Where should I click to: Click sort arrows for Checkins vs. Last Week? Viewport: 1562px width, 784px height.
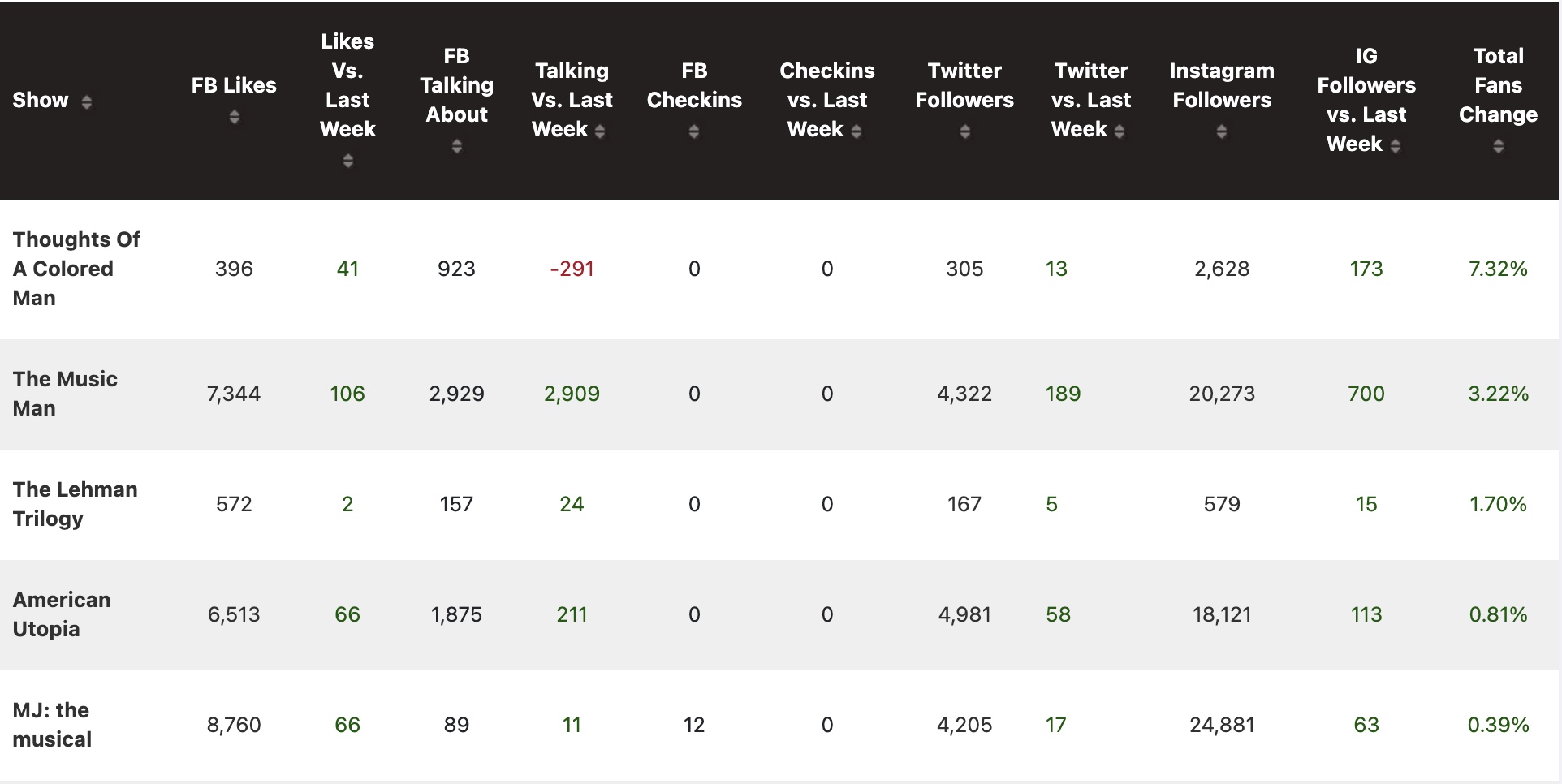[857, 131]
